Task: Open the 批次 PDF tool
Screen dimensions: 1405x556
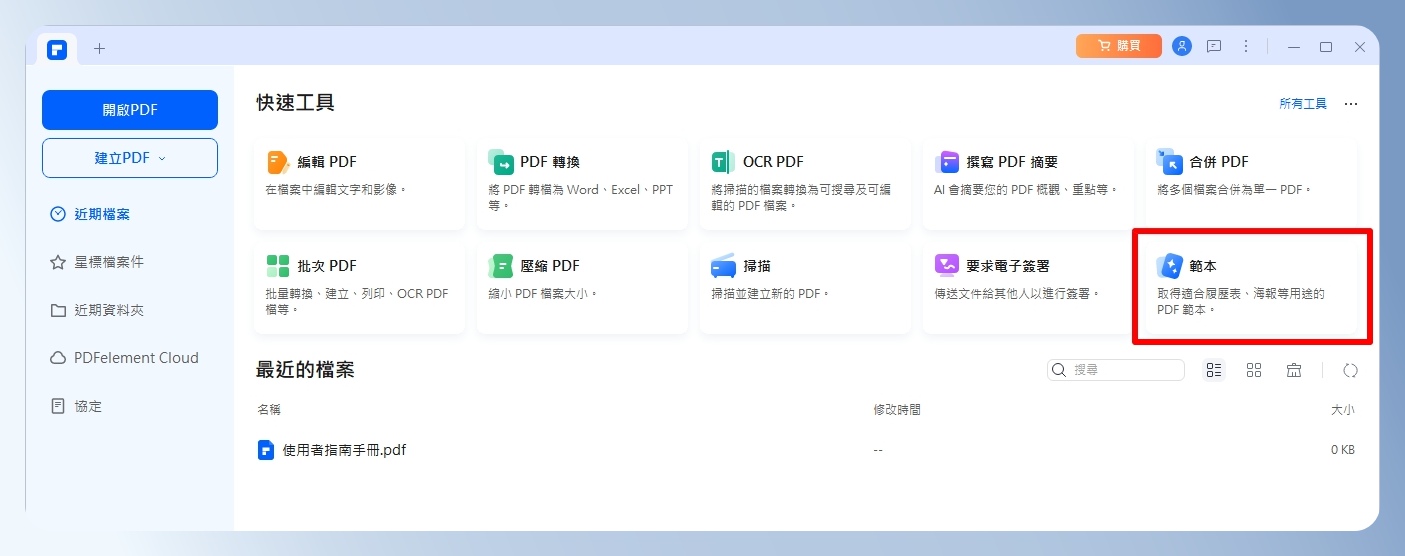Action: point(359,287)
